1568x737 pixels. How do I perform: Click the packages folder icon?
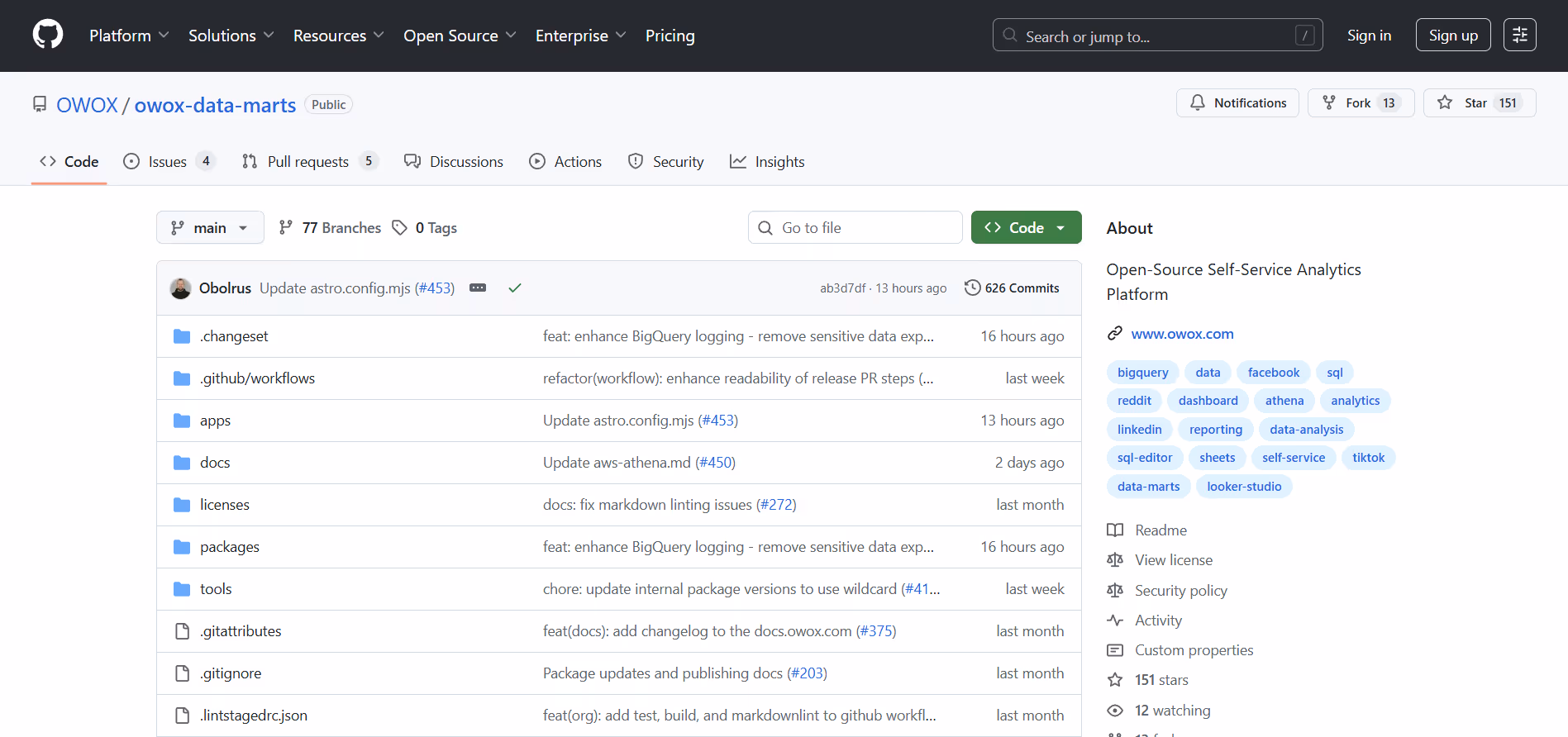pos(182,547)
